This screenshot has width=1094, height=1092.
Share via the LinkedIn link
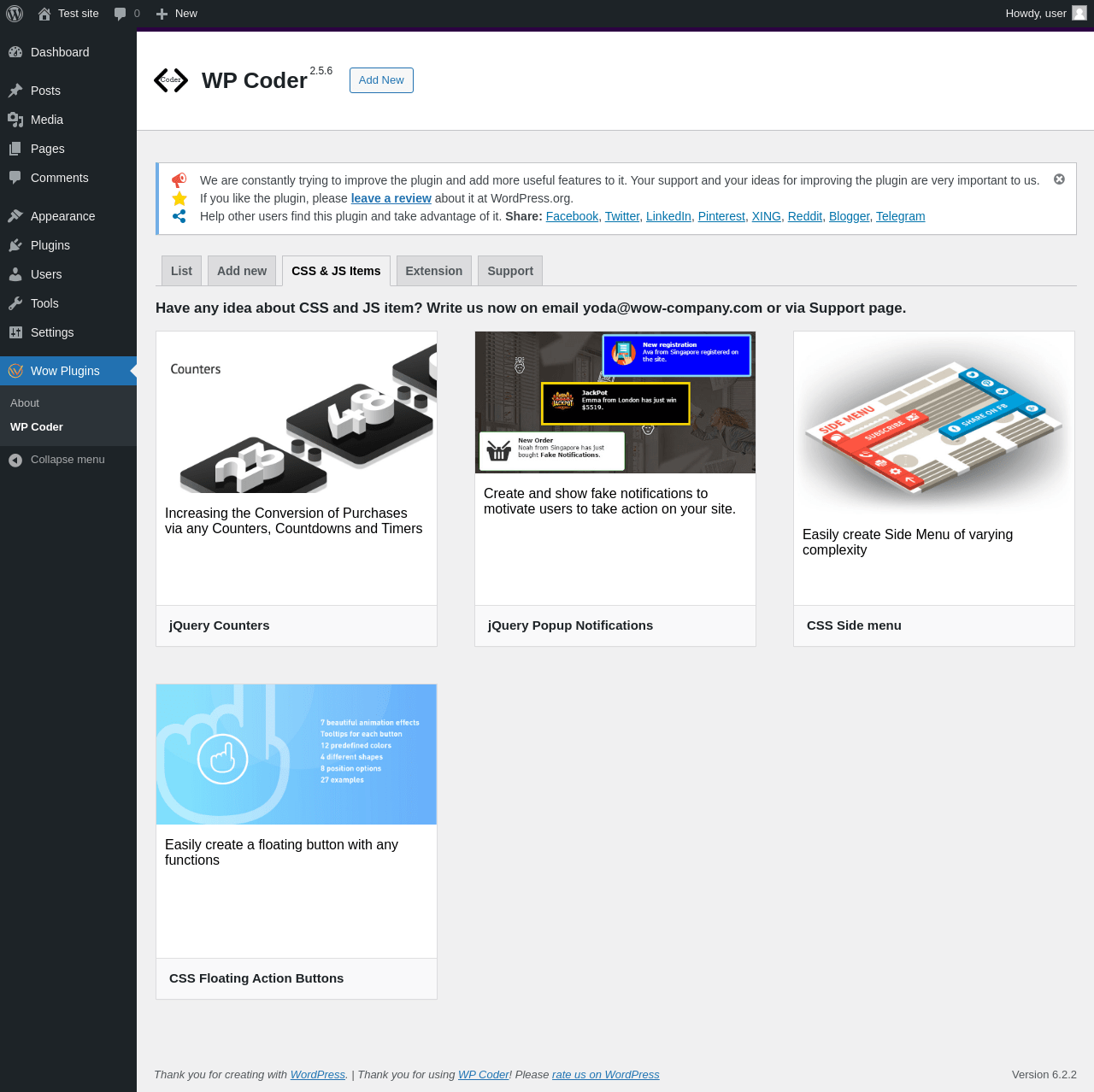tap(668, 216)
